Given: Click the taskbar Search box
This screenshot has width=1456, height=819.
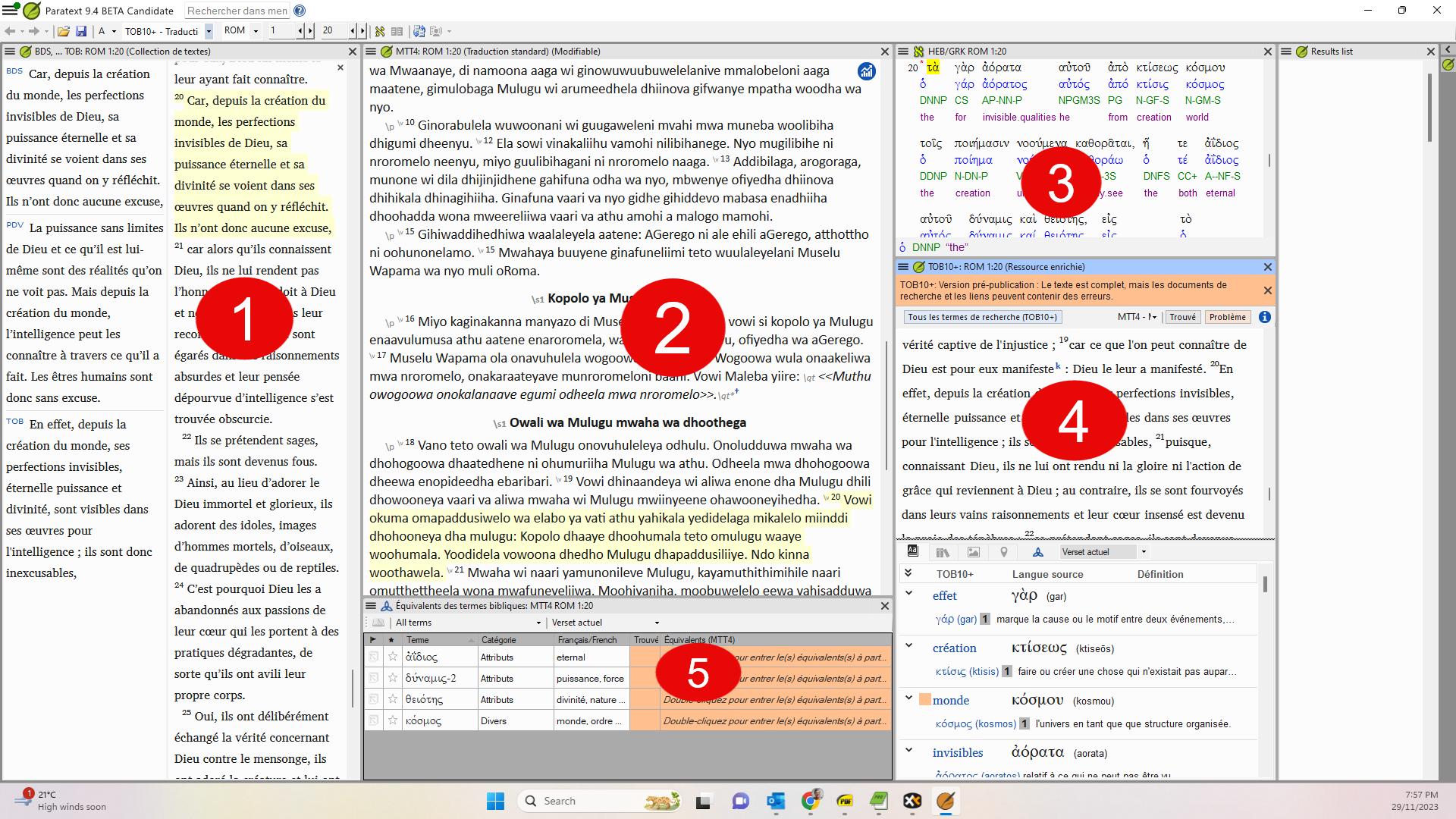Looking at the screenshot, I should click(x=599, y=801).
